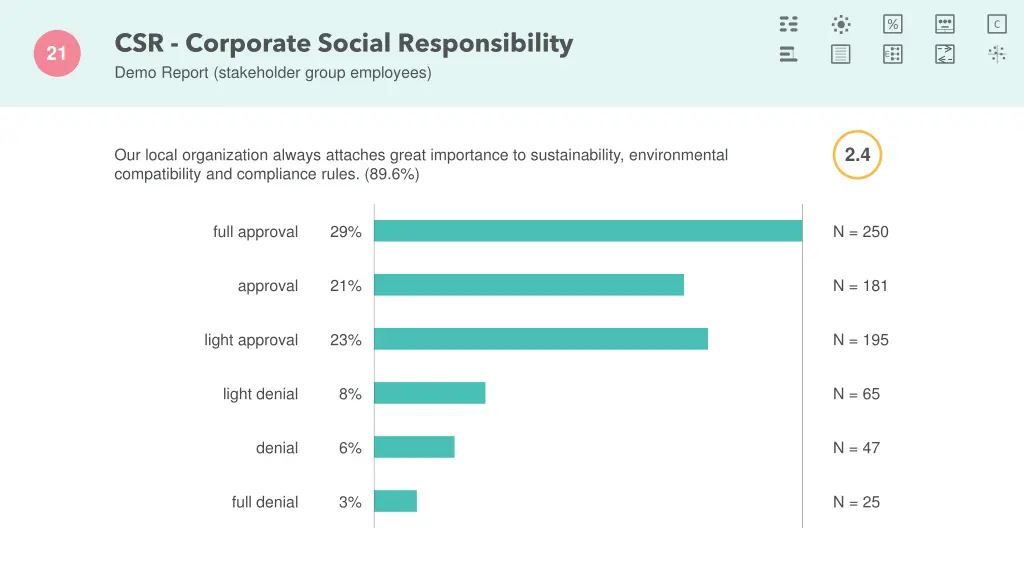The height and width of the screenshot is (576, 1024).
Task: Click the Demo Report subtitle text
Action: (273, 73)
